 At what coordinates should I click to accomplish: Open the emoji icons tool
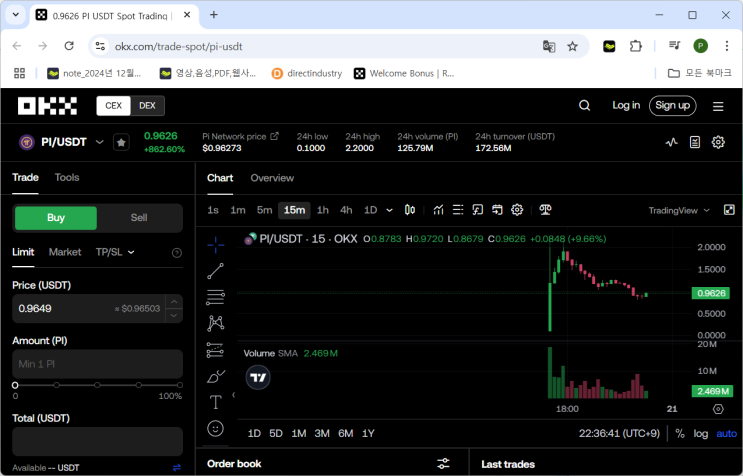click(216, 429)
